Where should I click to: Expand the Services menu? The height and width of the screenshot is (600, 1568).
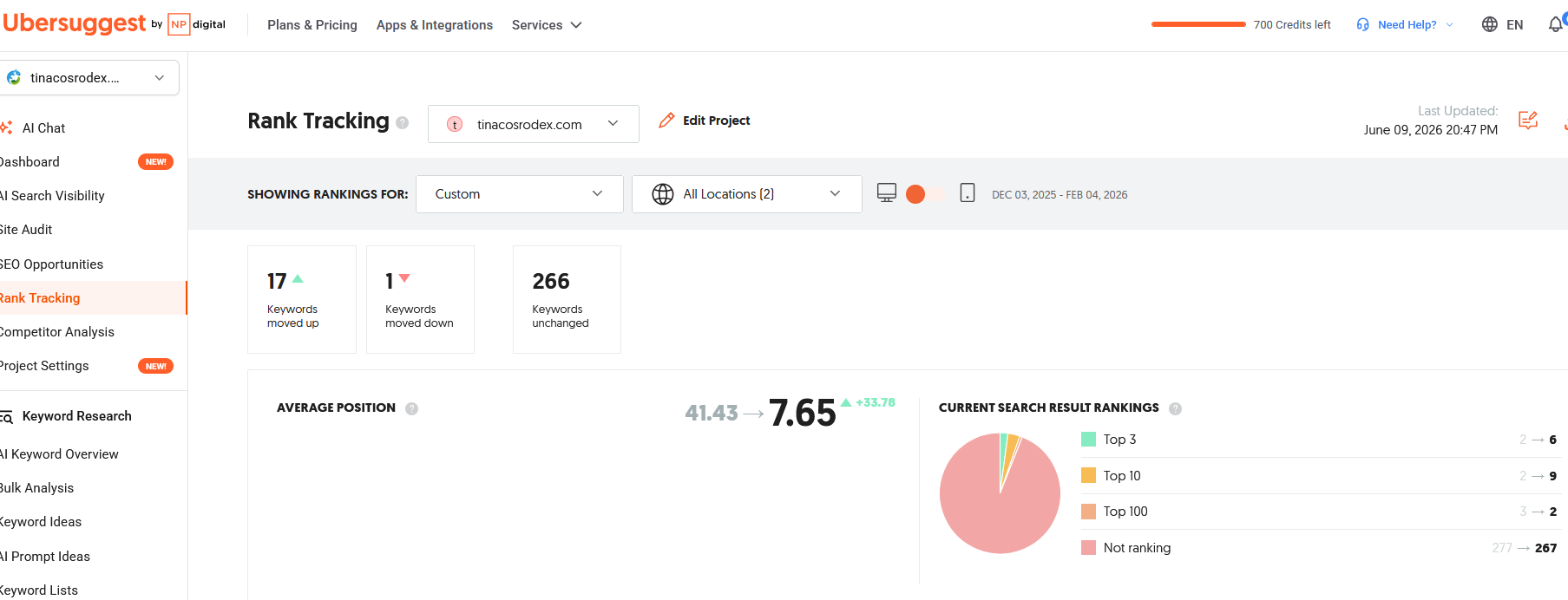[547, 25]
